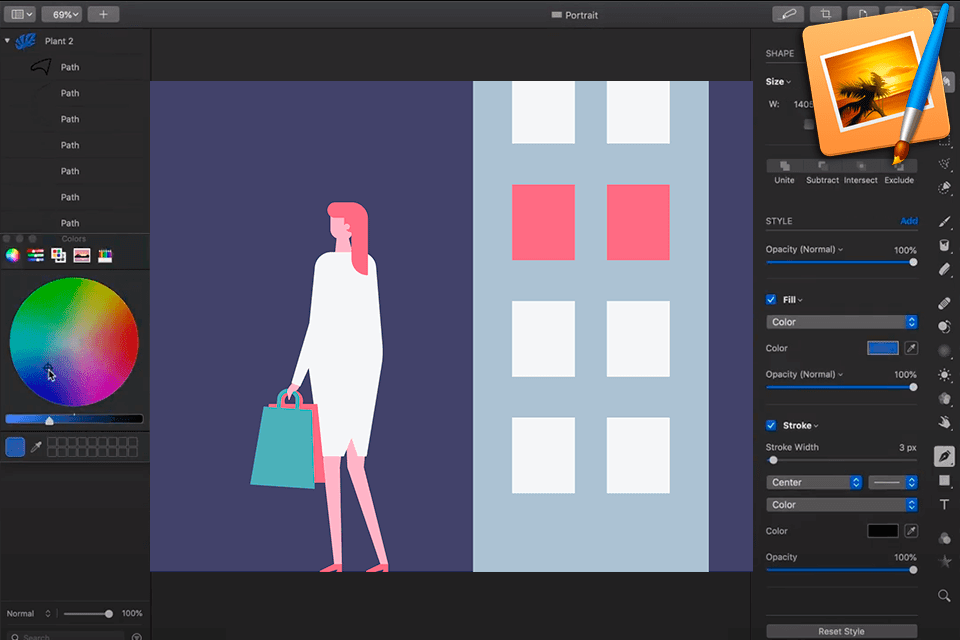Click the empty saved swatches grid

tap(92, 447)
